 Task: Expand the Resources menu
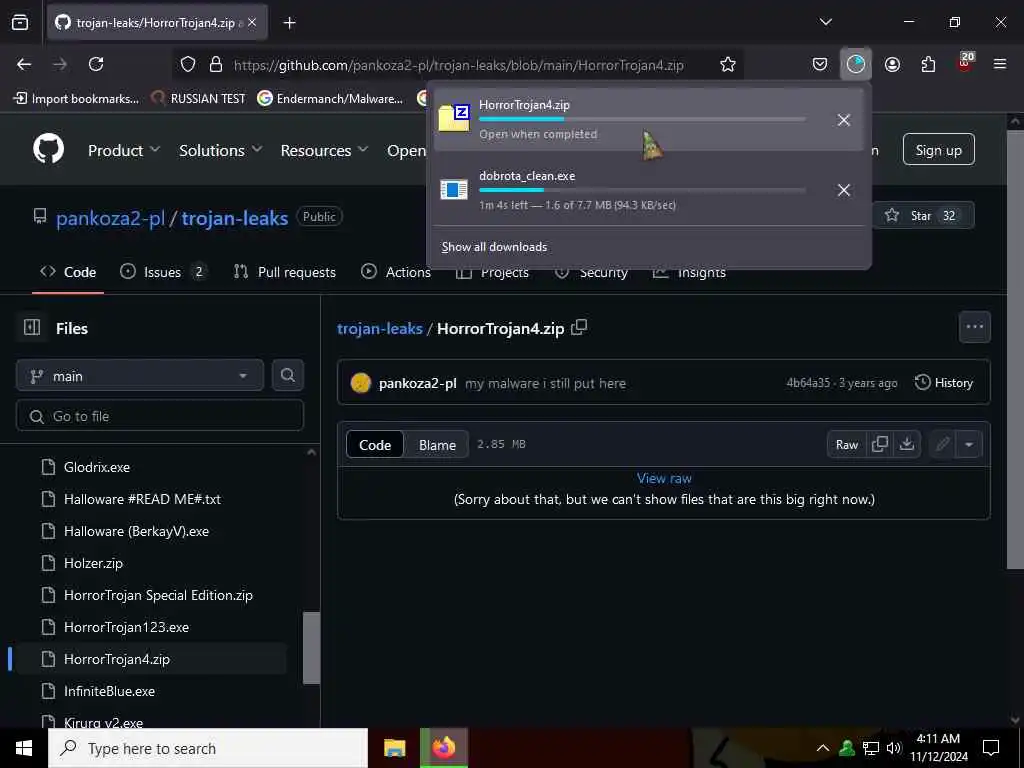click(324, 150)
